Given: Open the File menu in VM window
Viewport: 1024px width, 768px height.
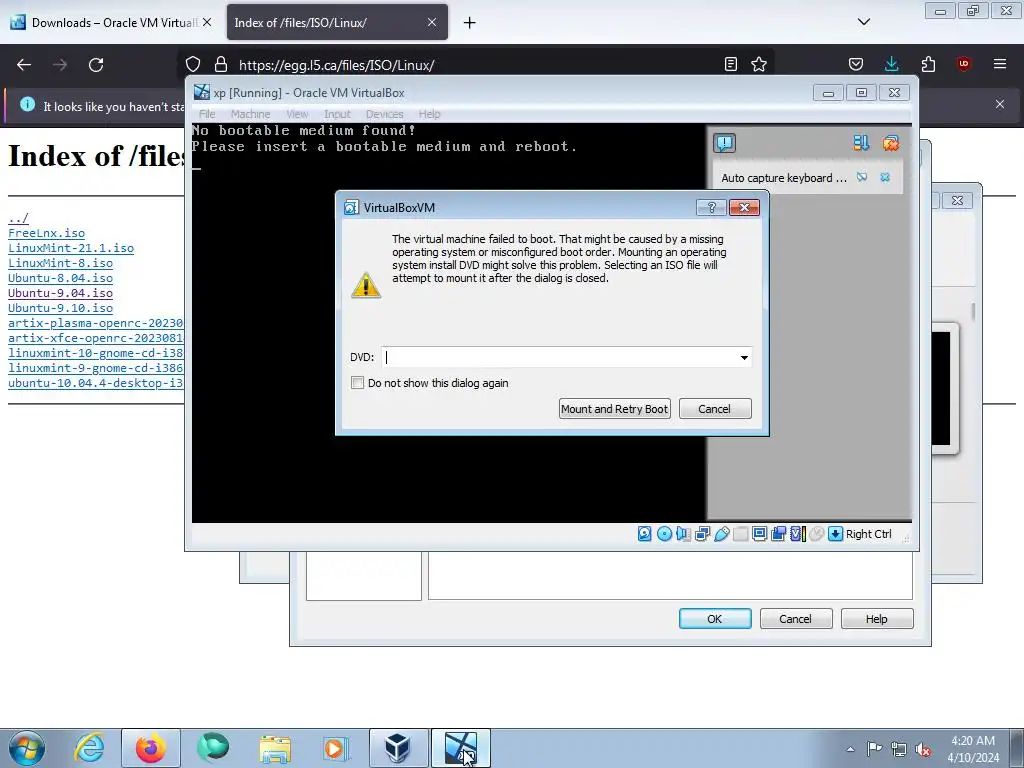Looking at the screenshot, I should point(207,114).
